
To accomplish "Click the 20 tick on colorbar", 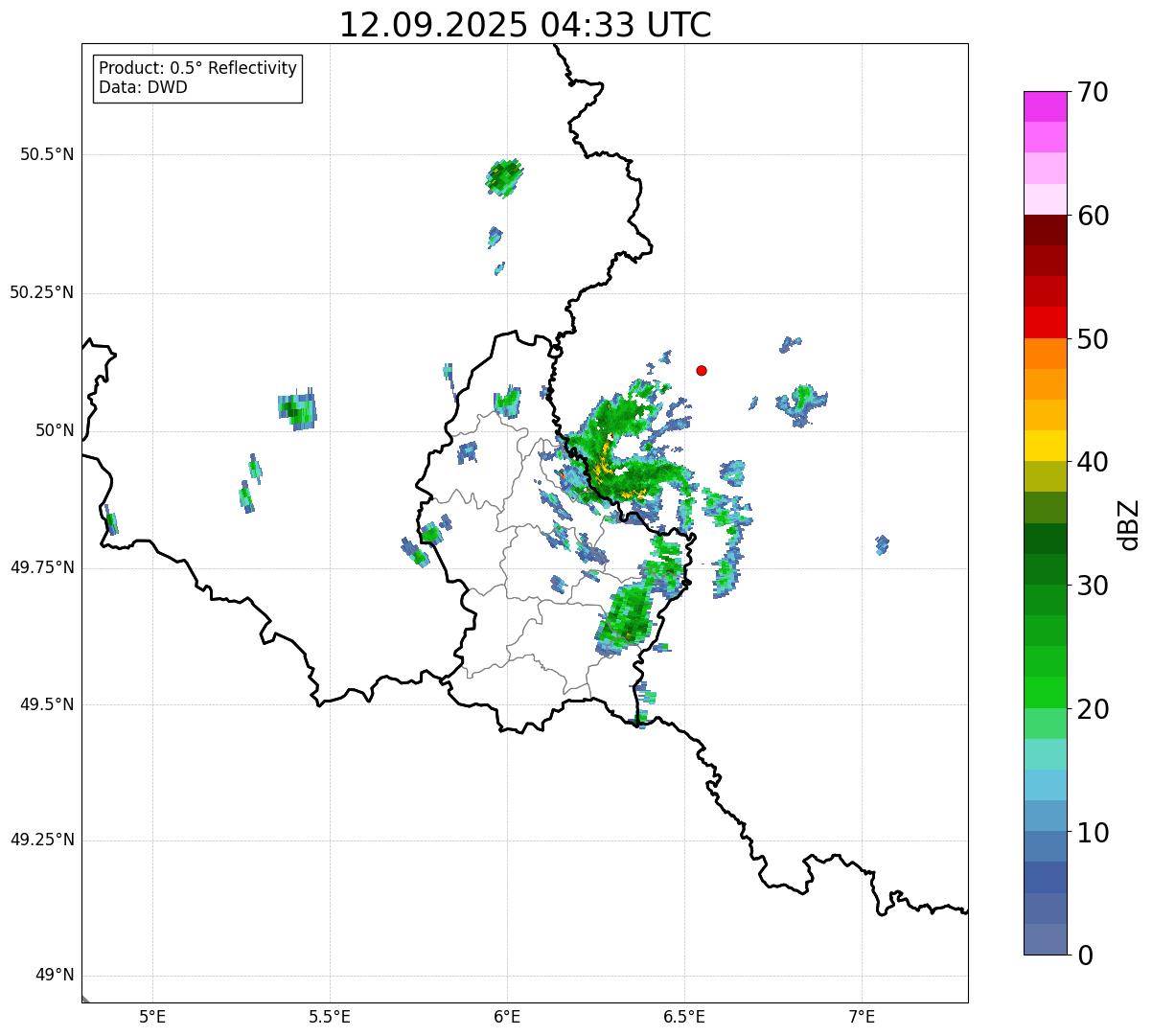I will pyautogui.click(x=1092, y=709).
